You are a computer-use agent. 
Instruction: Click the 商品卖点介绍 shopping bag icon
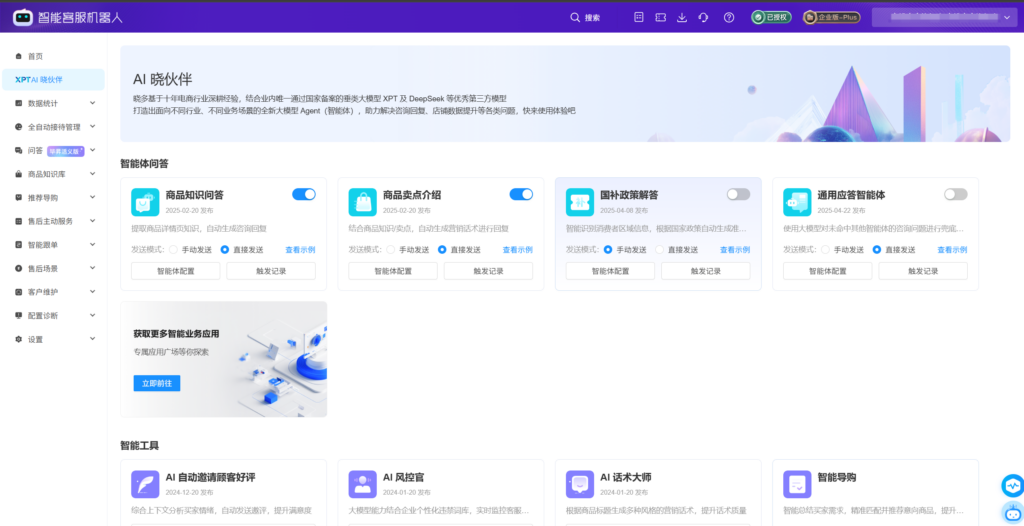point(362,202)
